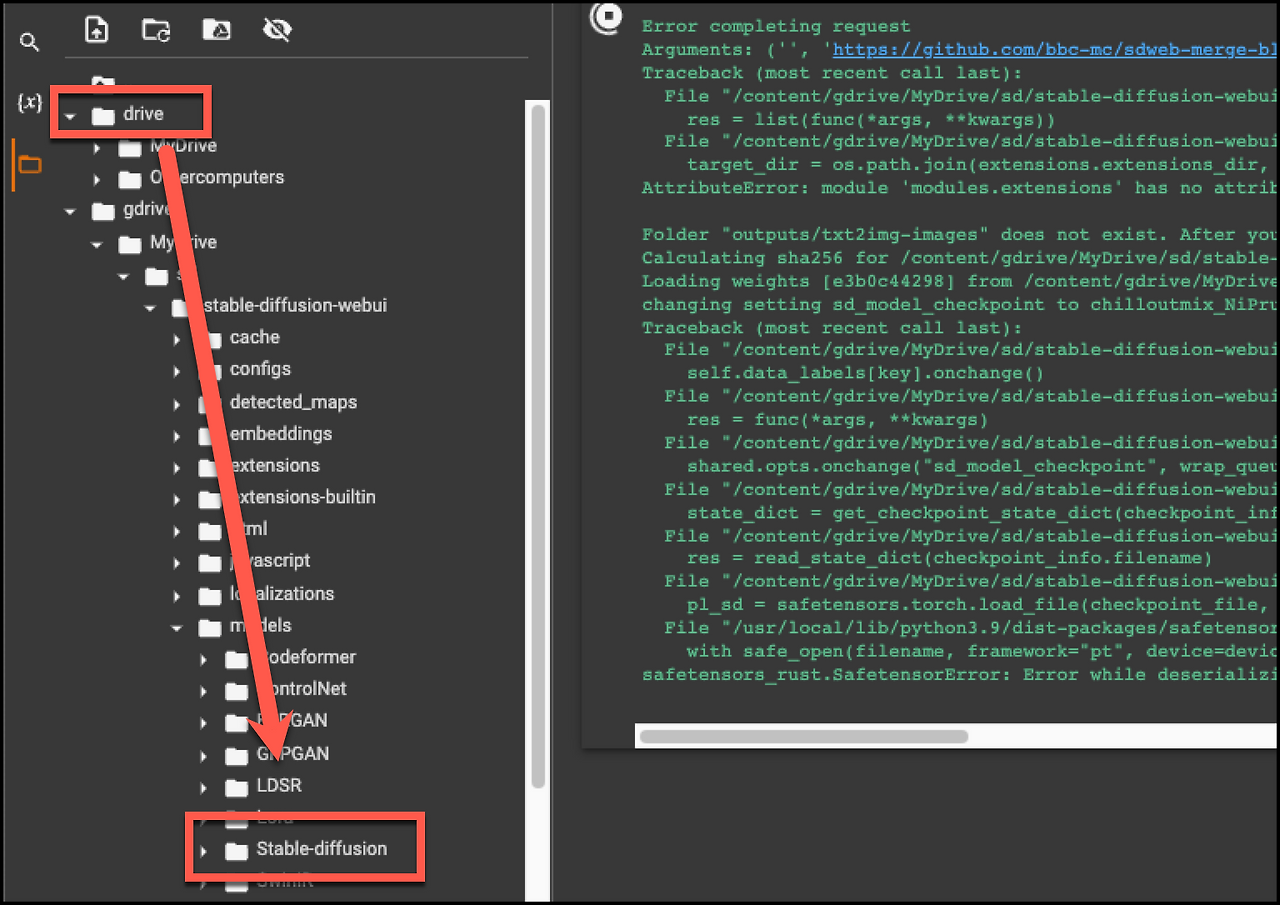Refresh the file browser folder
1280x905 pixels.
156,30
